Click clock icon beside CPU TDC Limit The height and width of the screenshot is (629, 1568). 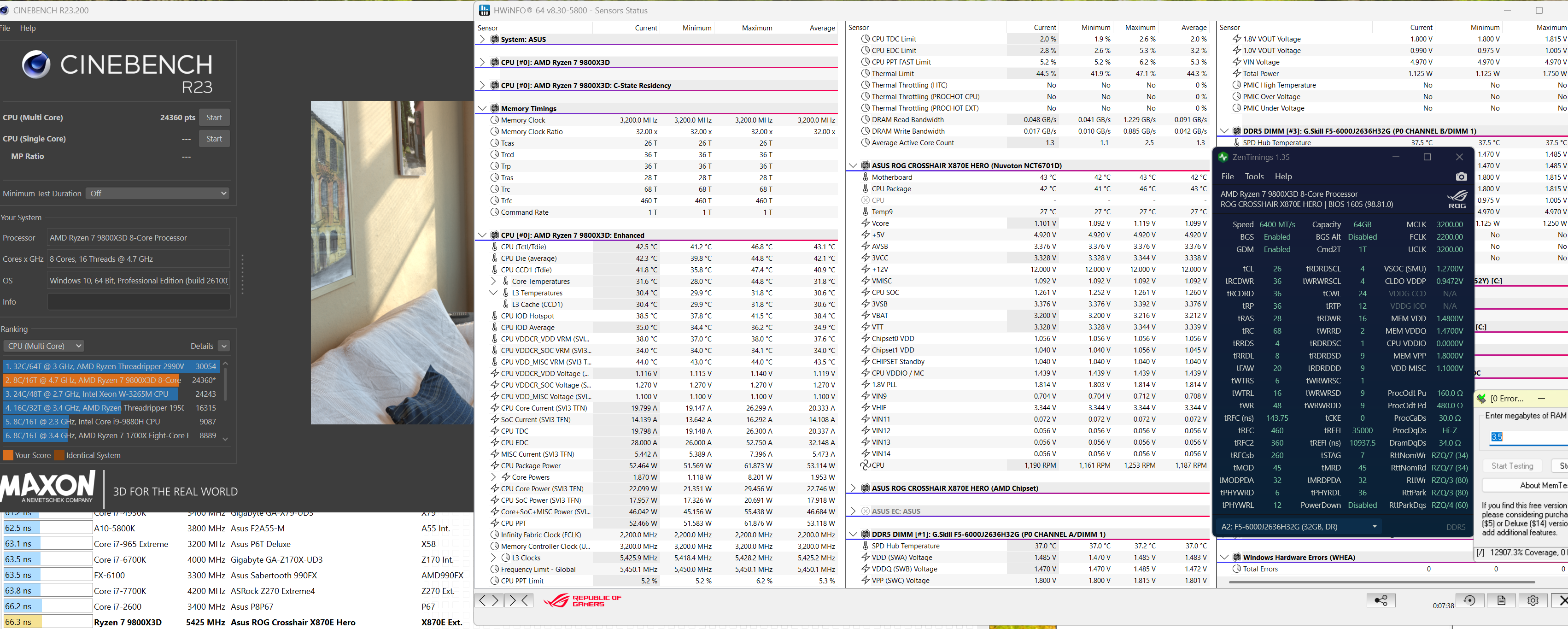(x=865, y=39)
